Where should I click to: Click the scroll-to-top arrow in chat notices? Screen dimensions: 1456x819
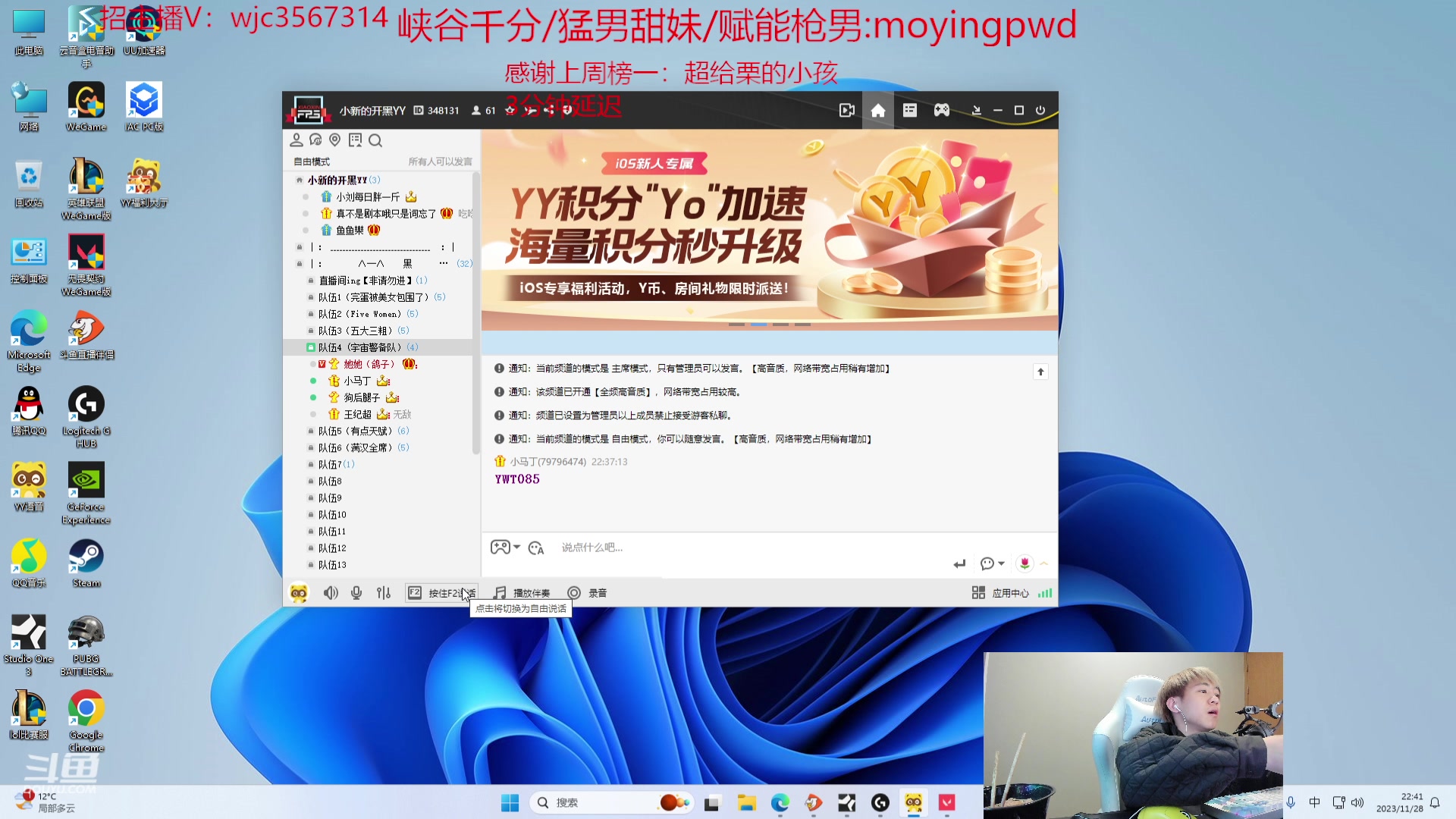(1040, 372)
